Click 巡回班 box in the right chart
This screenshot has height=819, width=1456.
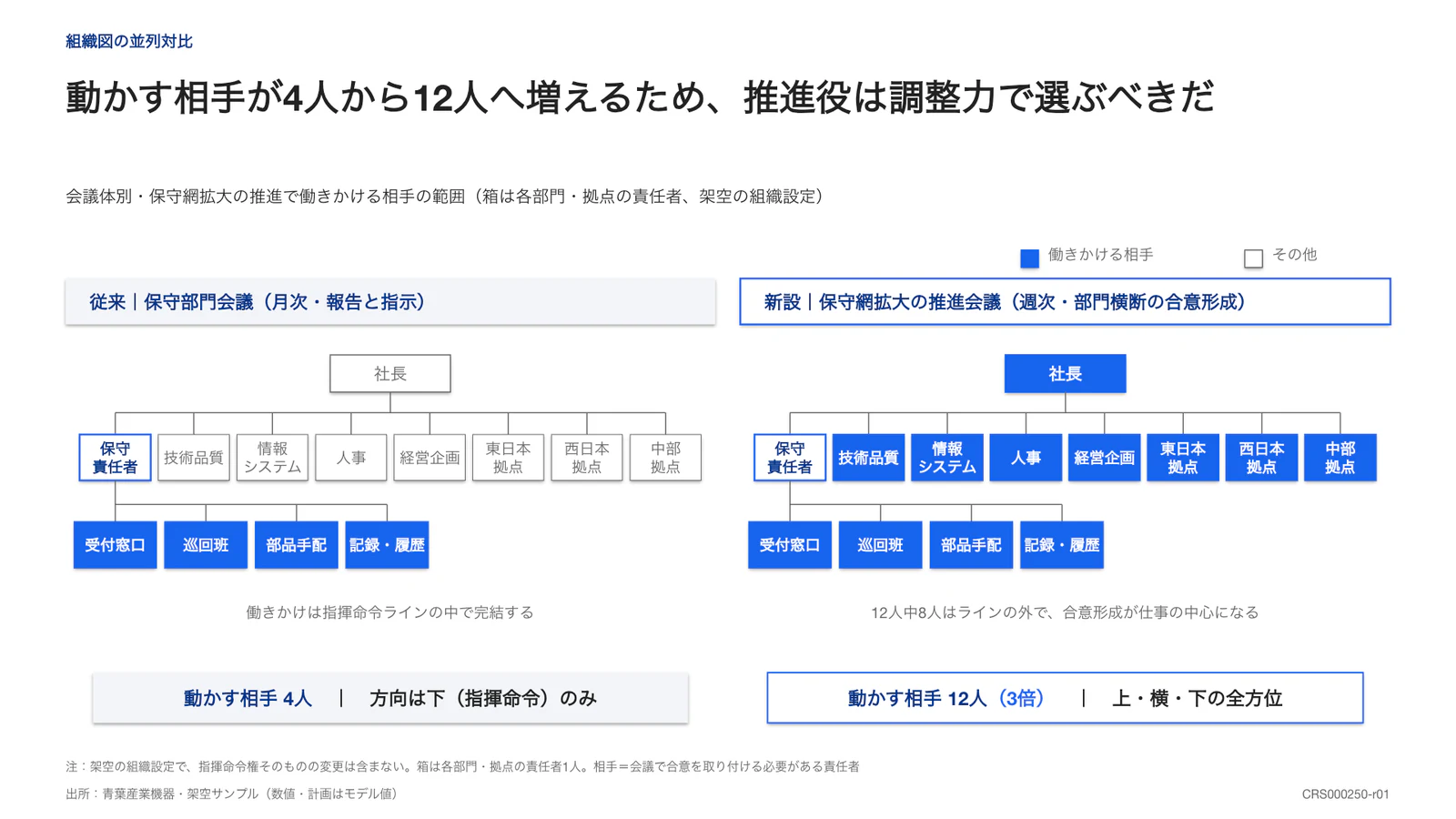(880, 545)
